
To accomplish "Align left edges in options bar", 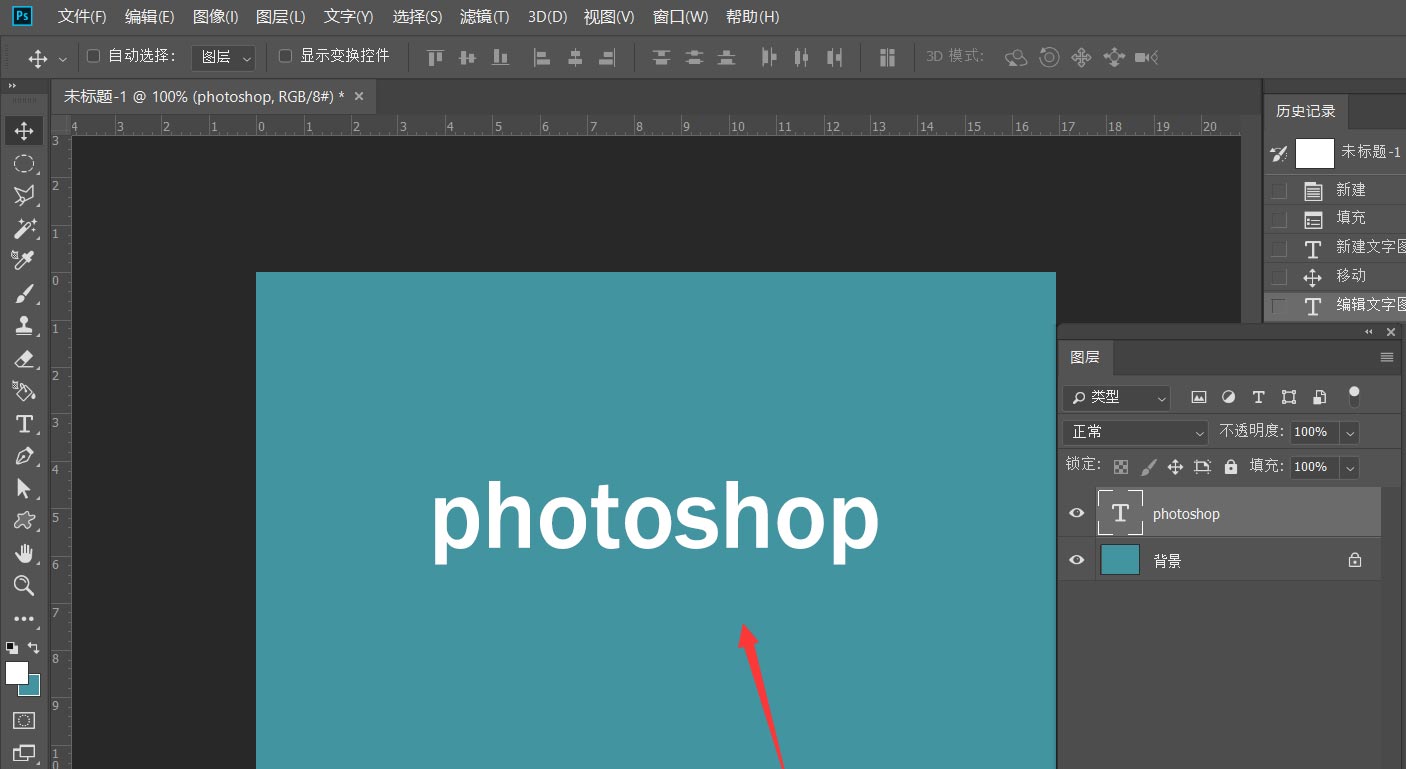I will (x=542, y=57).
